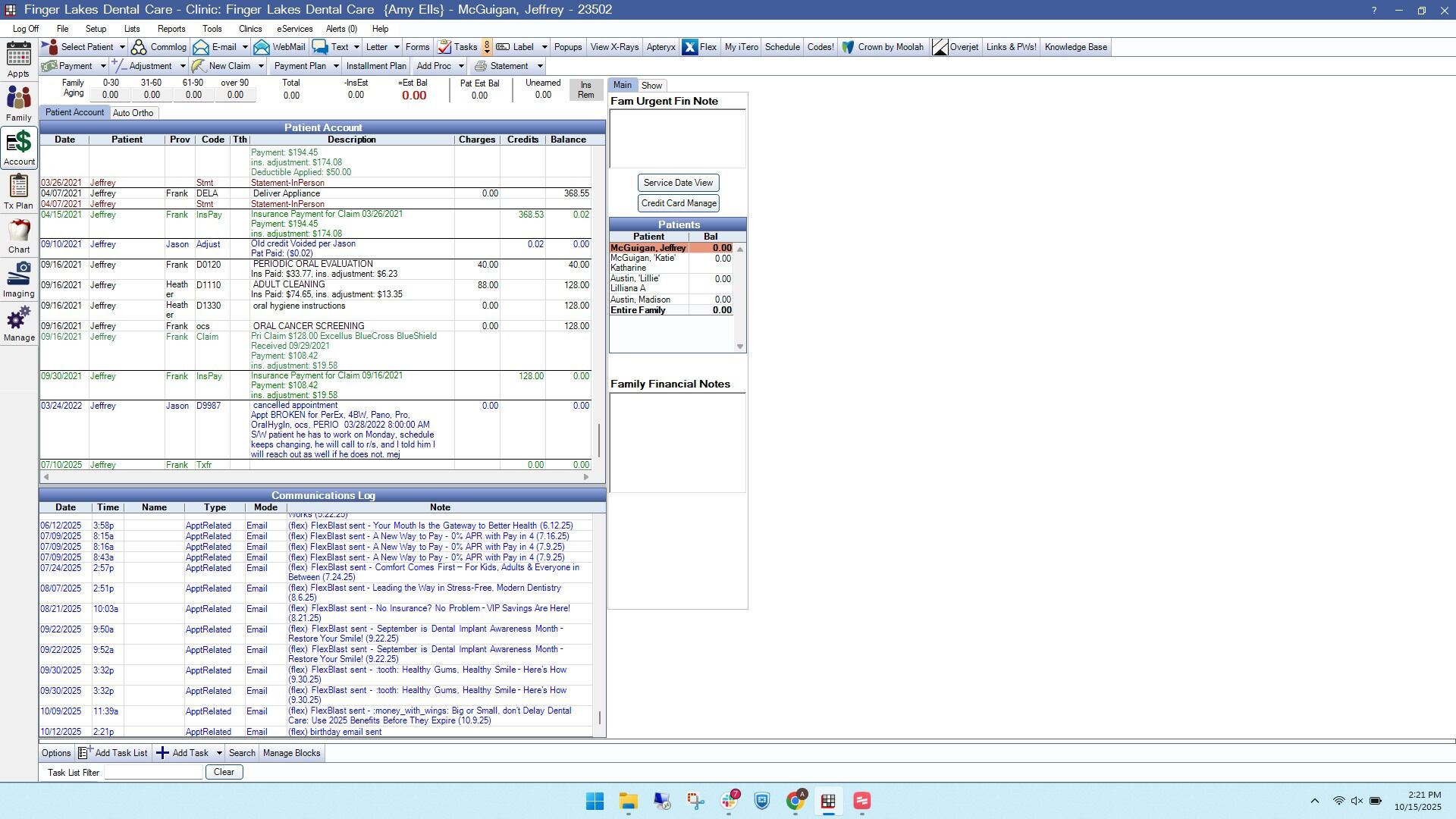Expand the Add Task dropdown arrow

tap(219, 753)
